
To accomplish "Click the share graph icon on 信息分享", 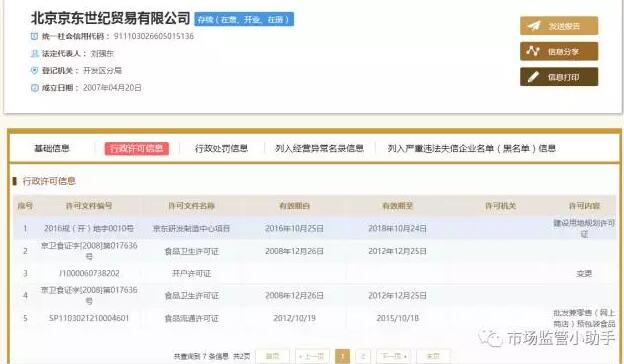I will coord(533,51).
